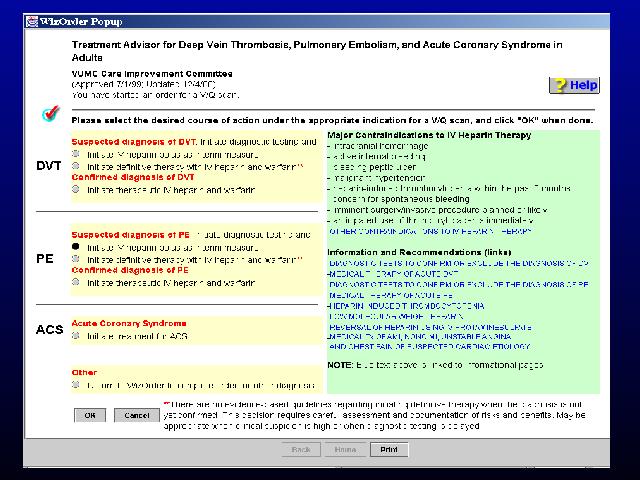Select therapeutic IV heparin and warfarin for confirmed PE
The height and width of the screenshot is (480, 640).
point(76,282)
